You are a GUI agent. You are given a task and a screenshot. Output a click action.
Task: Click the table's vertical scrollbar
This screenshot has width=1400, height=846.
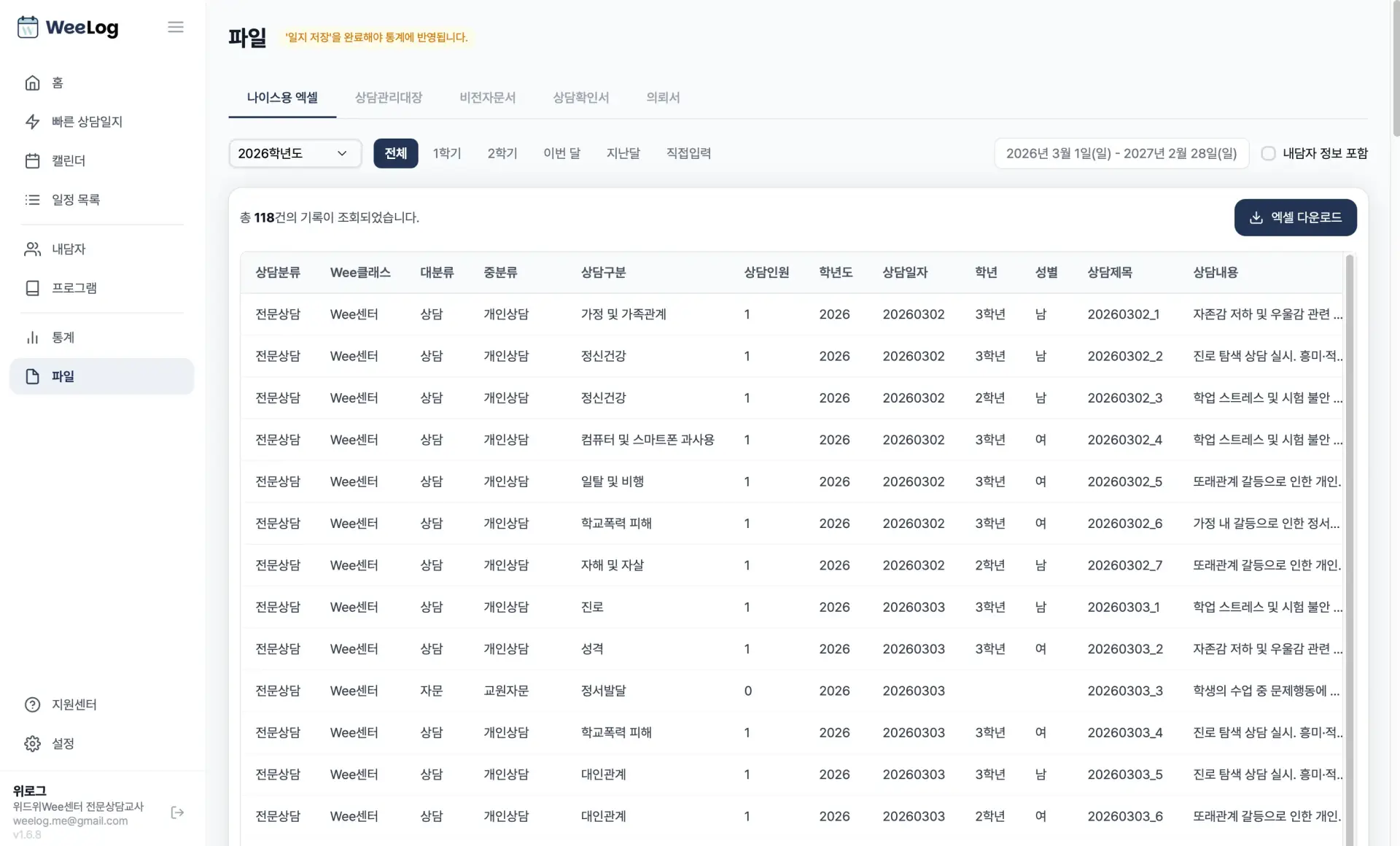(1349, 511)
